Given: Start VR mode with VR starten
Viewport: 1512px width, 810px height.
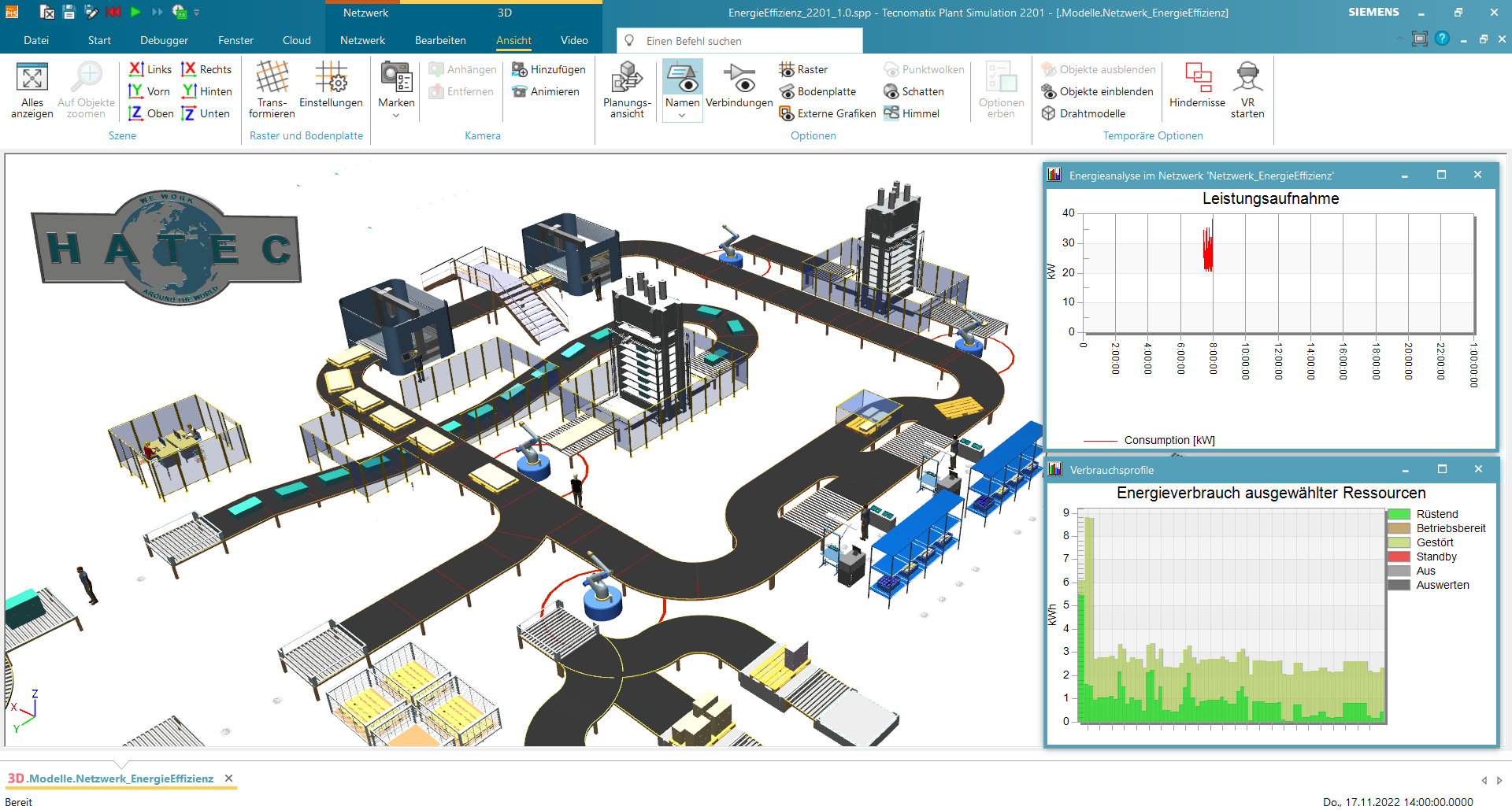Looking at the screenshot, I should (1247, 88).
